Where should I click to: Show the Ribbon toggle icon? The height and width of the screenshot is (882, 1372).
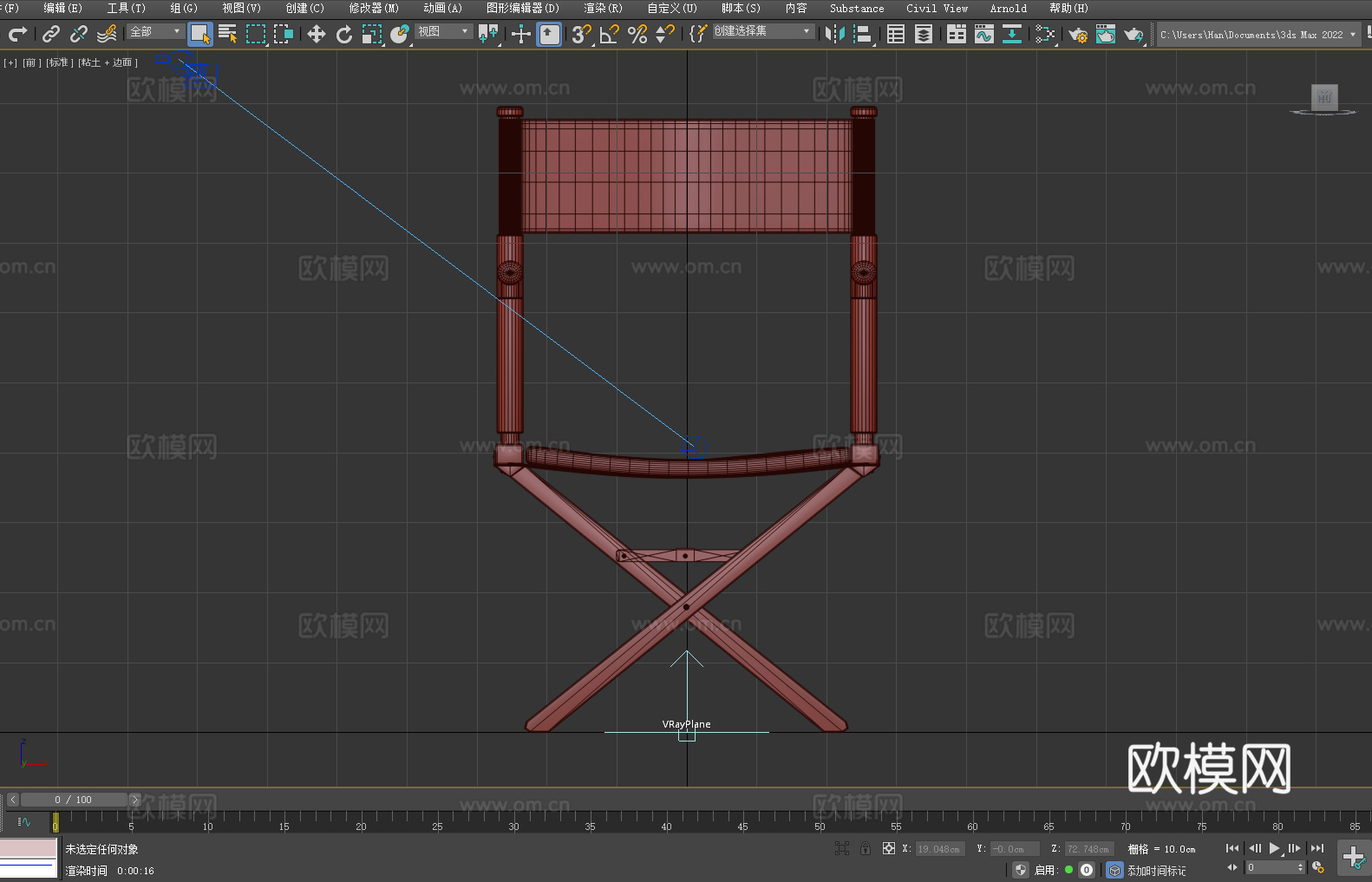(957, 34)
